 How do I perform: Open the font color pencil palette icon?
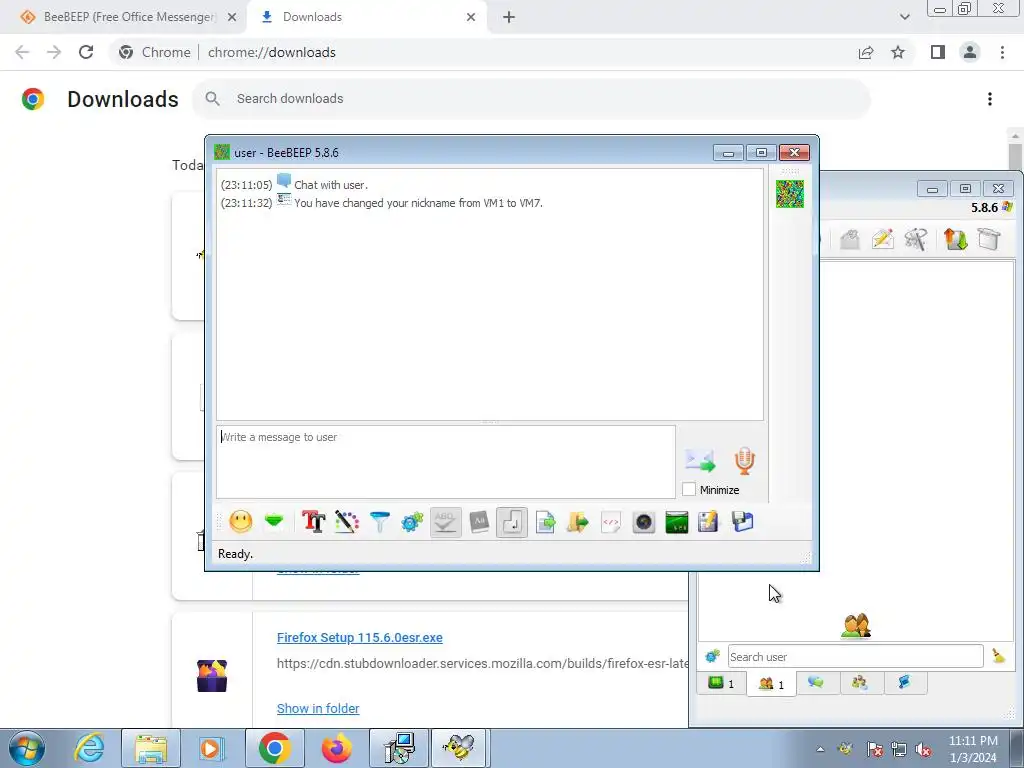coord(347,522)
